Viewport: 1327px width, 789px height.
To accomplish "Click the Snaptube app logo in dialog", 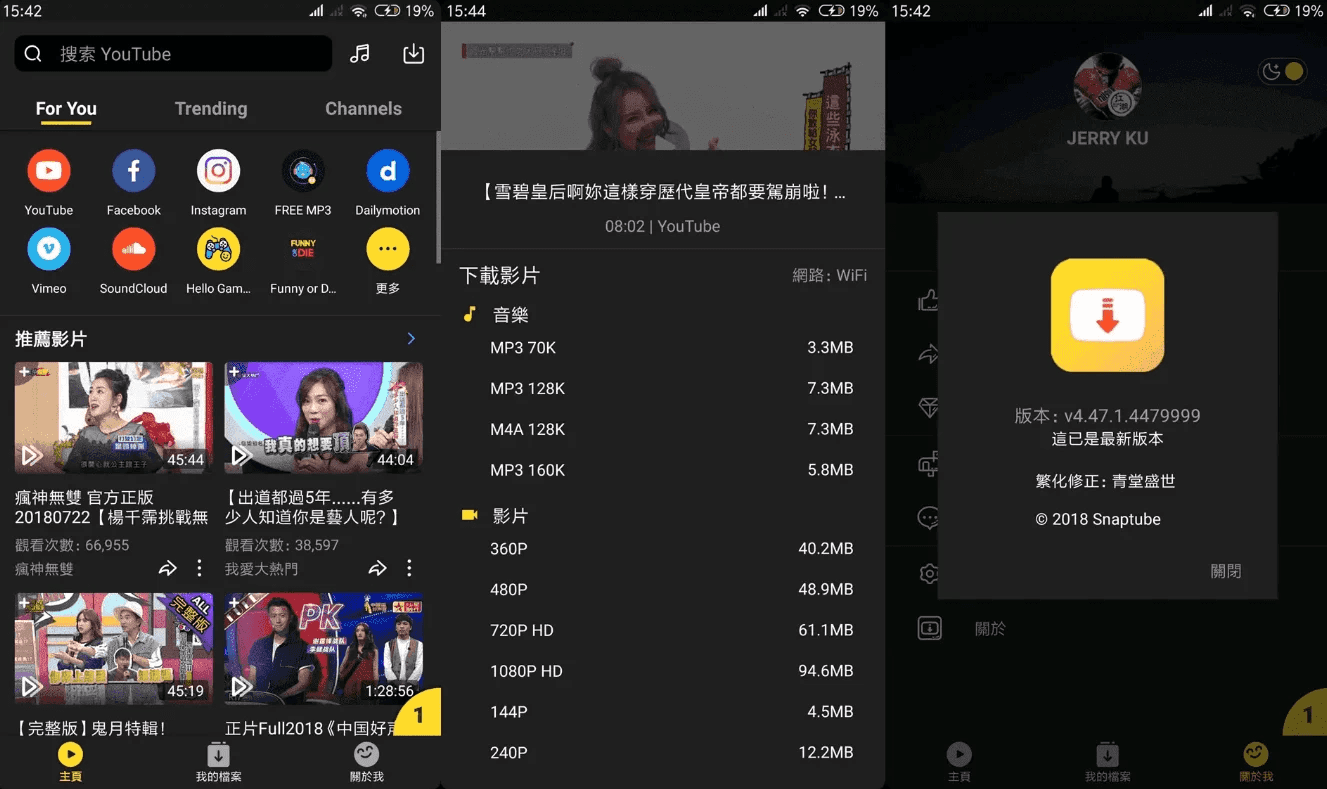I will point(1107,315).
